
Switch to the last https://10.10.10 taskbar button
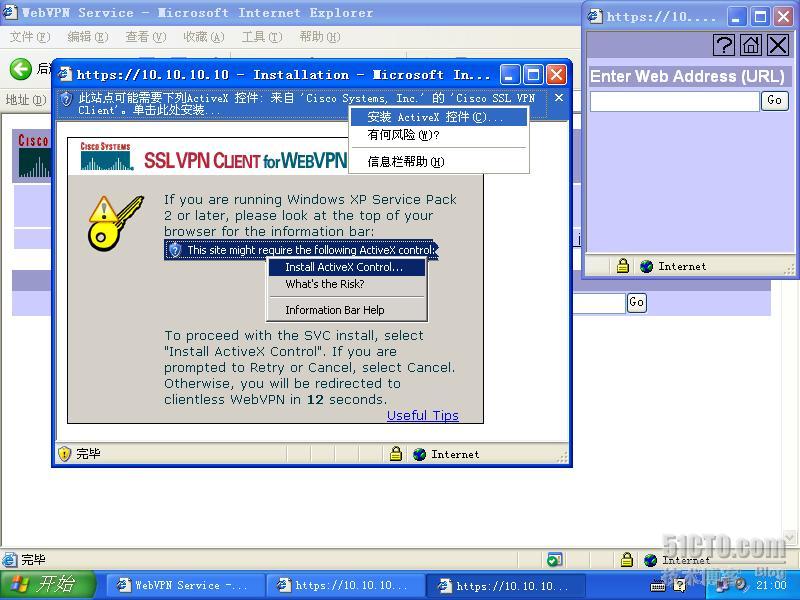tap(505, 585)
